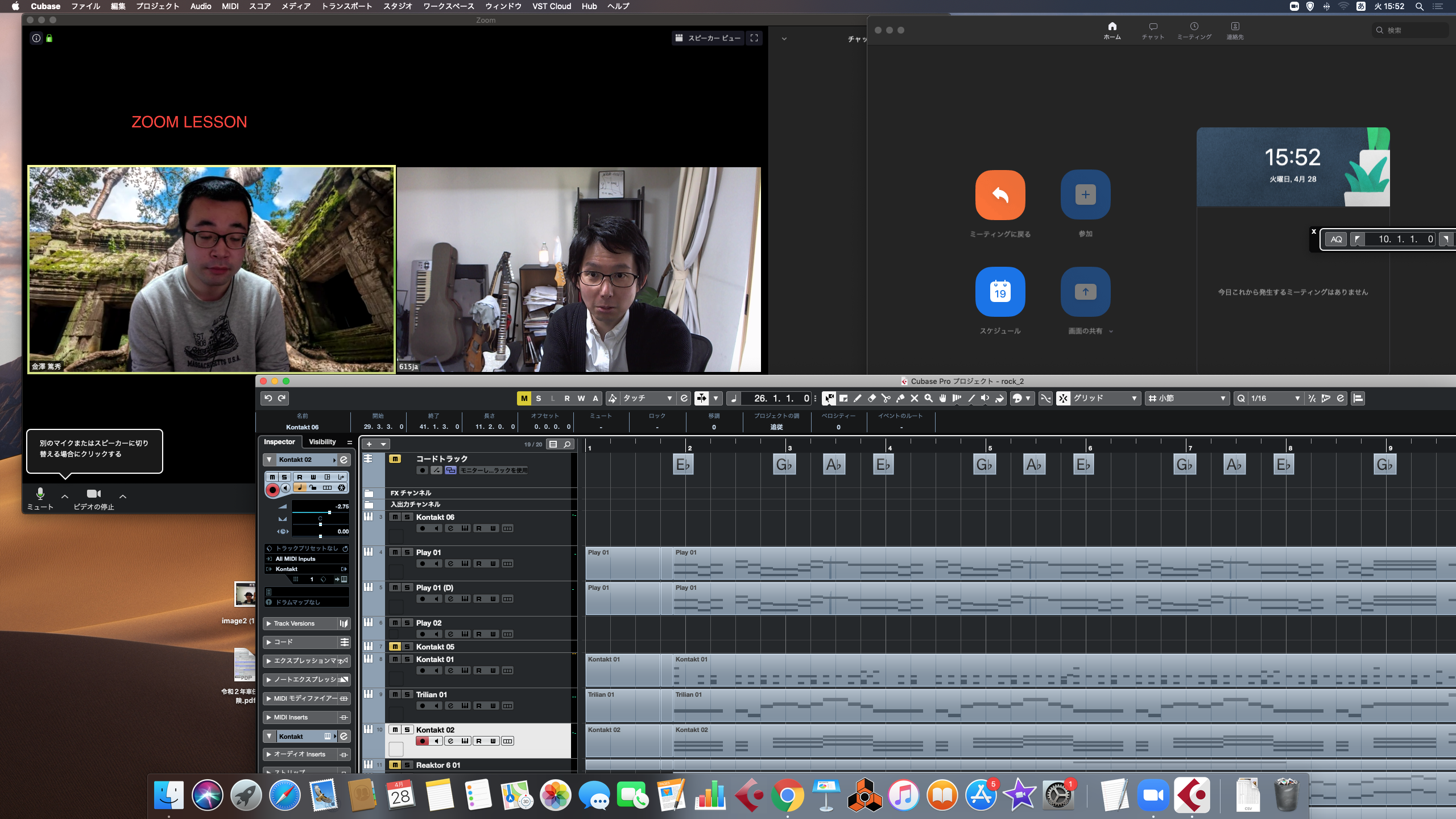1456x819 pixels.
Task: Select the Erase tool
Action: [872, 398]
